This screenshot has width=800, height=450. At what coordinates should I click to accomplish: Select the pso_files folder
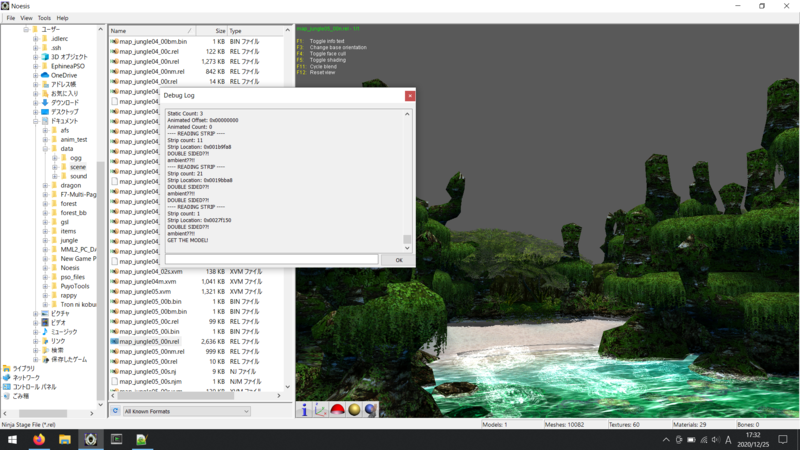(72, 277)
